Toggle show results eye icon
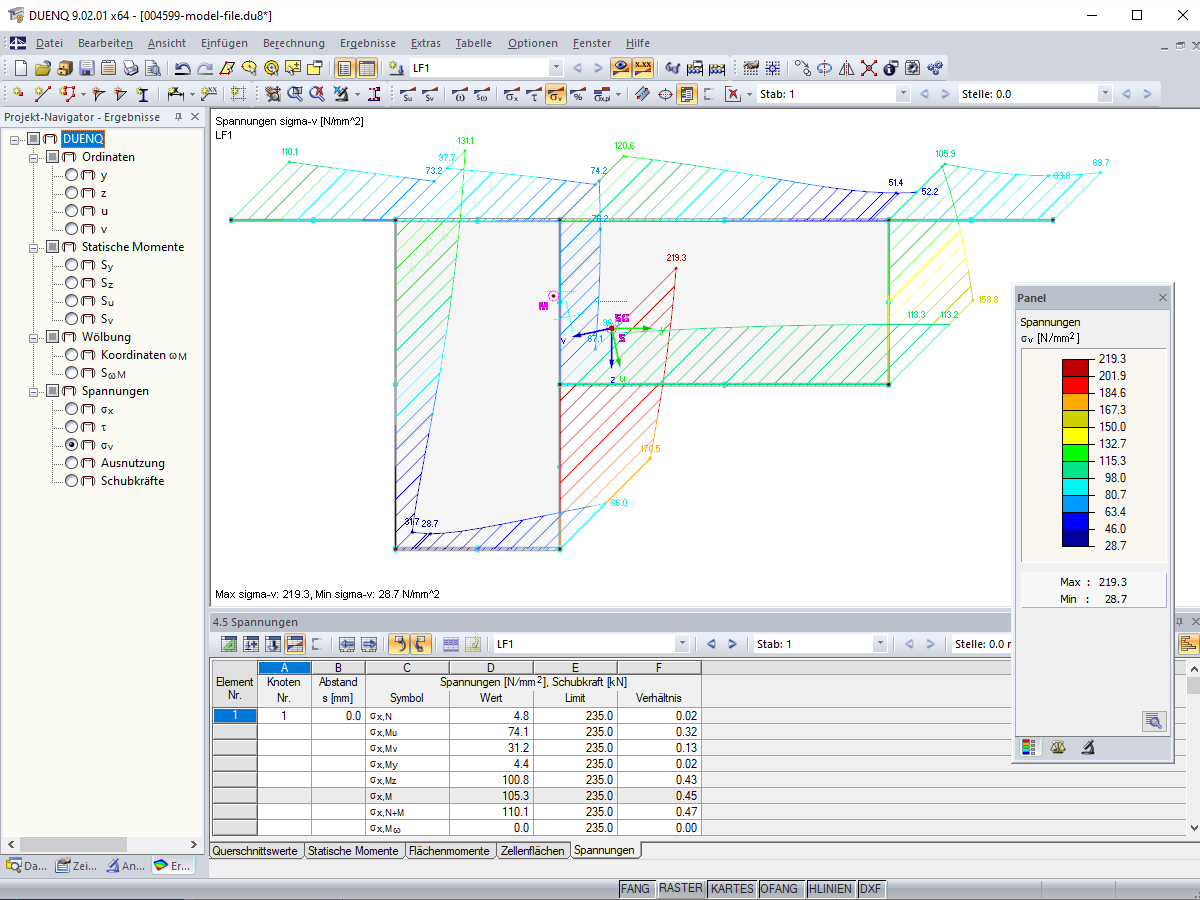Screen dimensions: 1200x900 pos(621,68)
